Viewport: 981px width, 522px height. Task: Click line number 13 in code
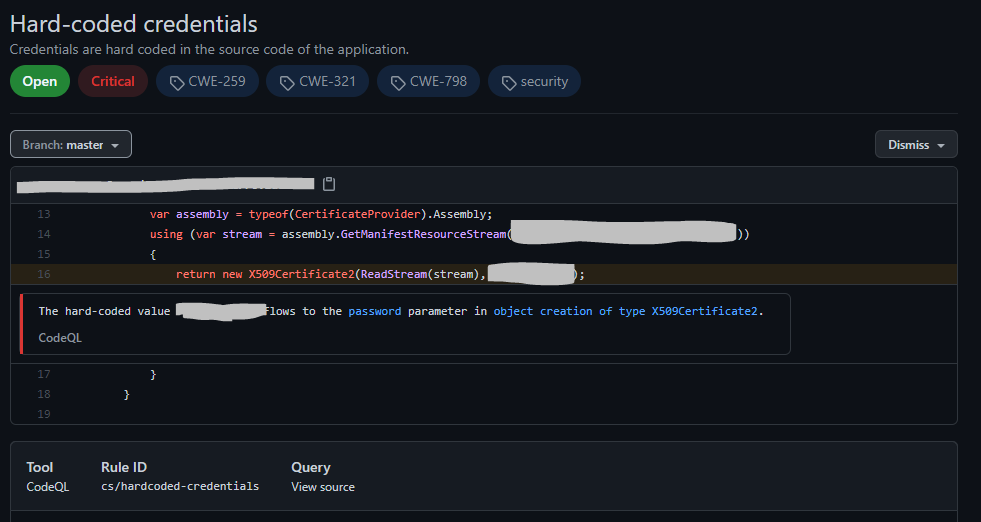tap(44, 214)
